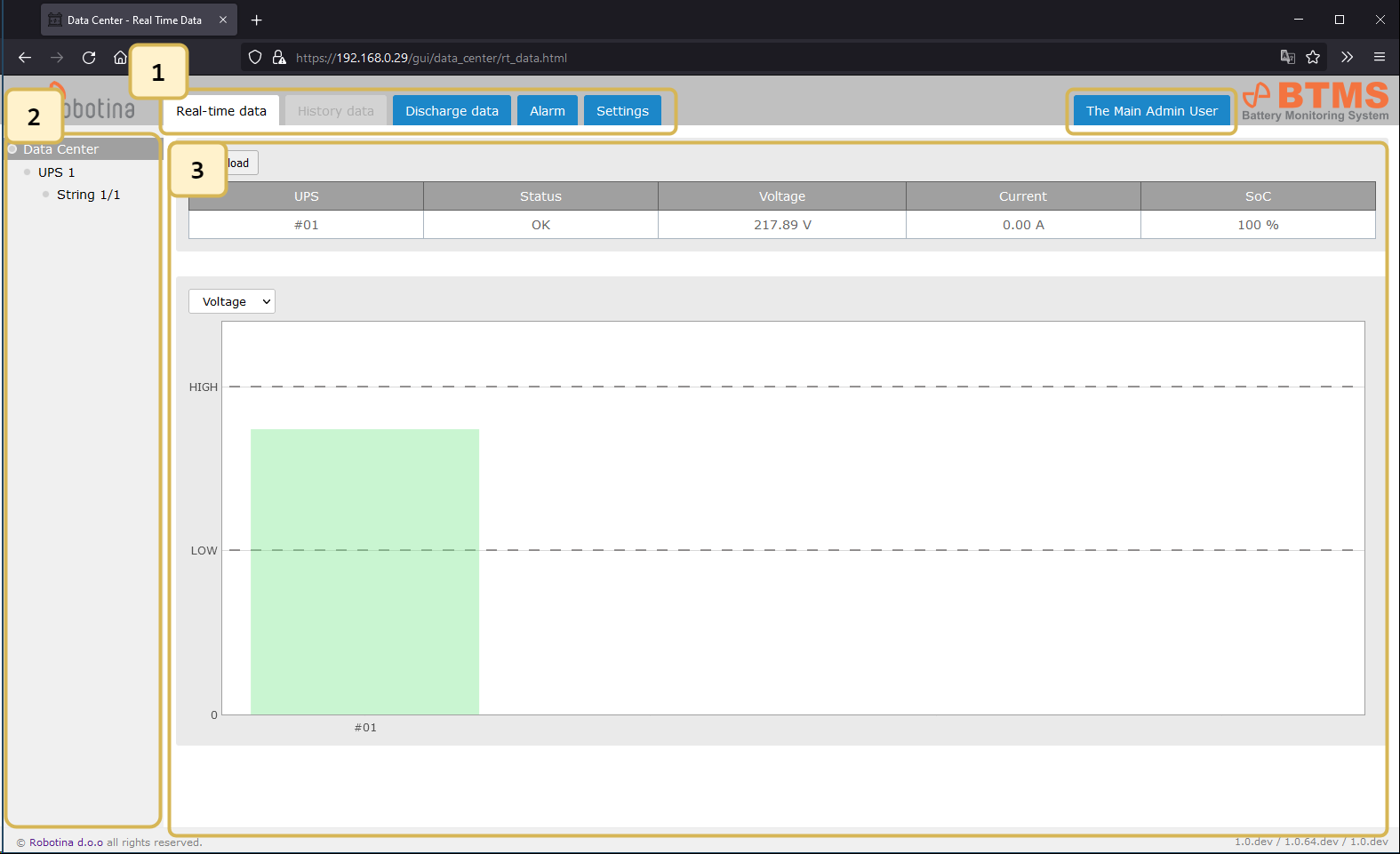Open the Firefox hamburger menu
The image size is (1400, 854).
(x=1380, y=58)
